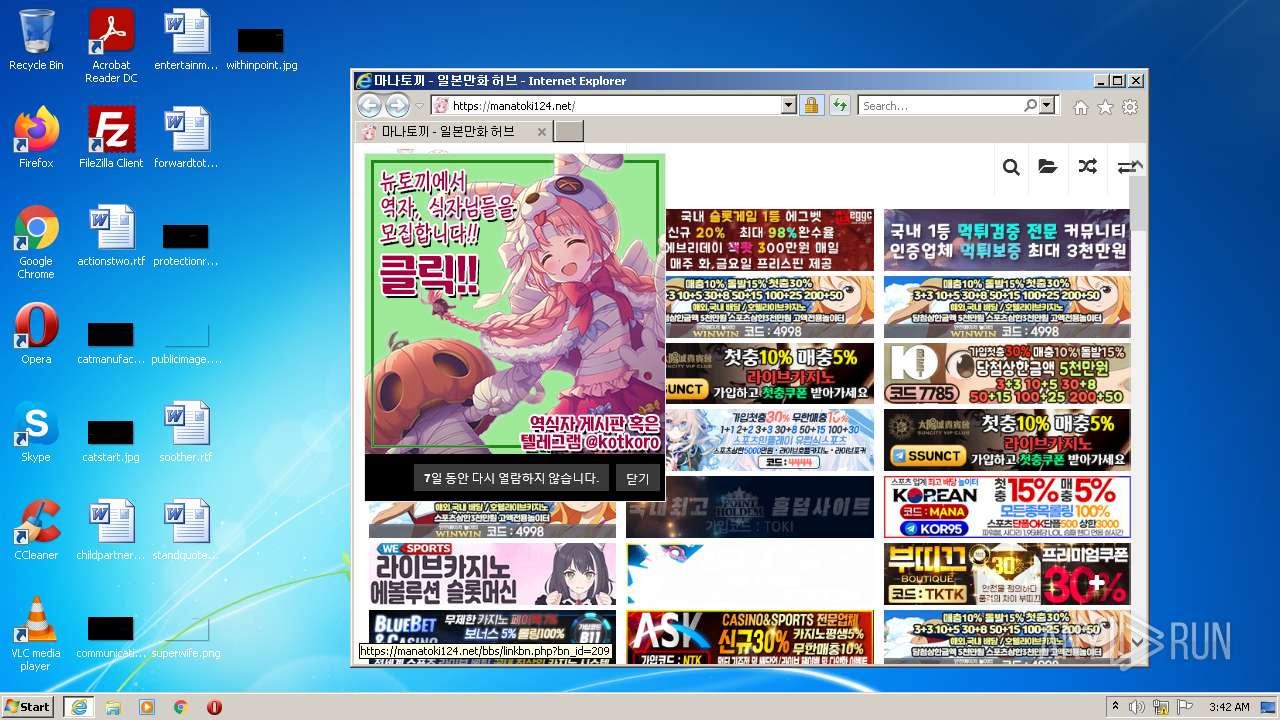Select protectionr... file on desktop
Screen dimensions: 1280x720
186,244
